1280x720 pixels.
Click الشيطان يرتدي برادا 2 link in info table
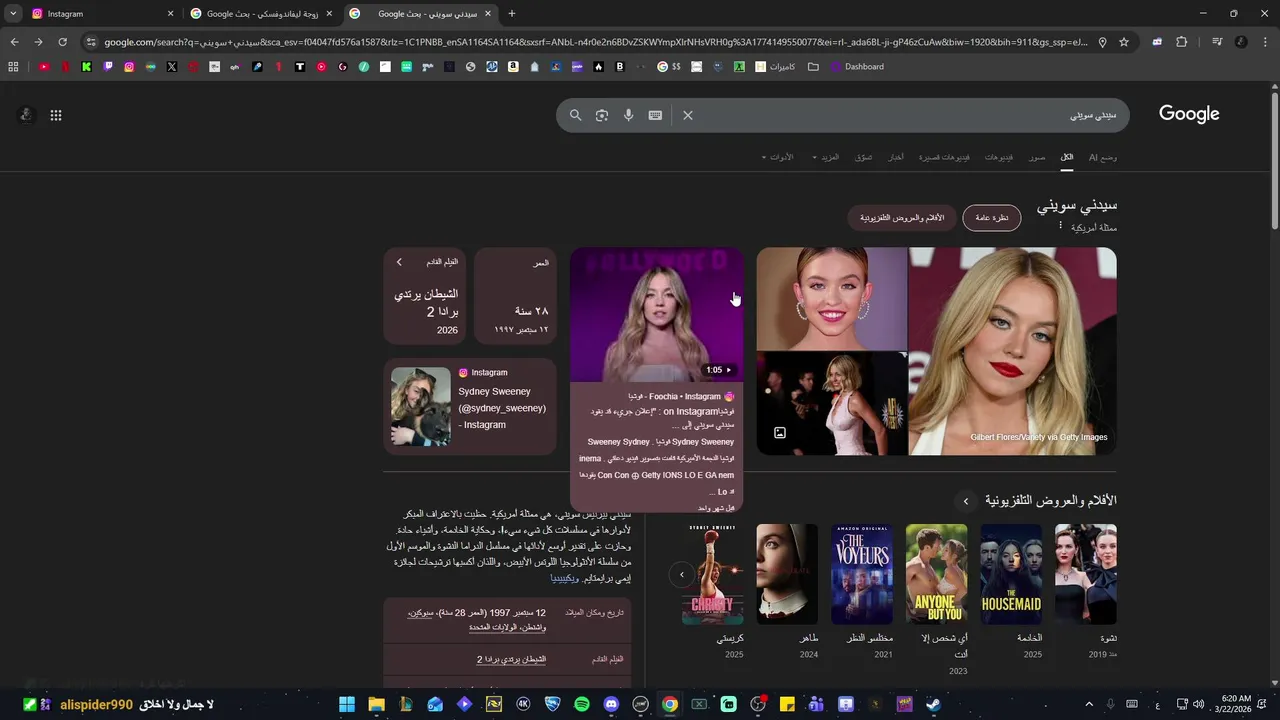coord(511,660)
